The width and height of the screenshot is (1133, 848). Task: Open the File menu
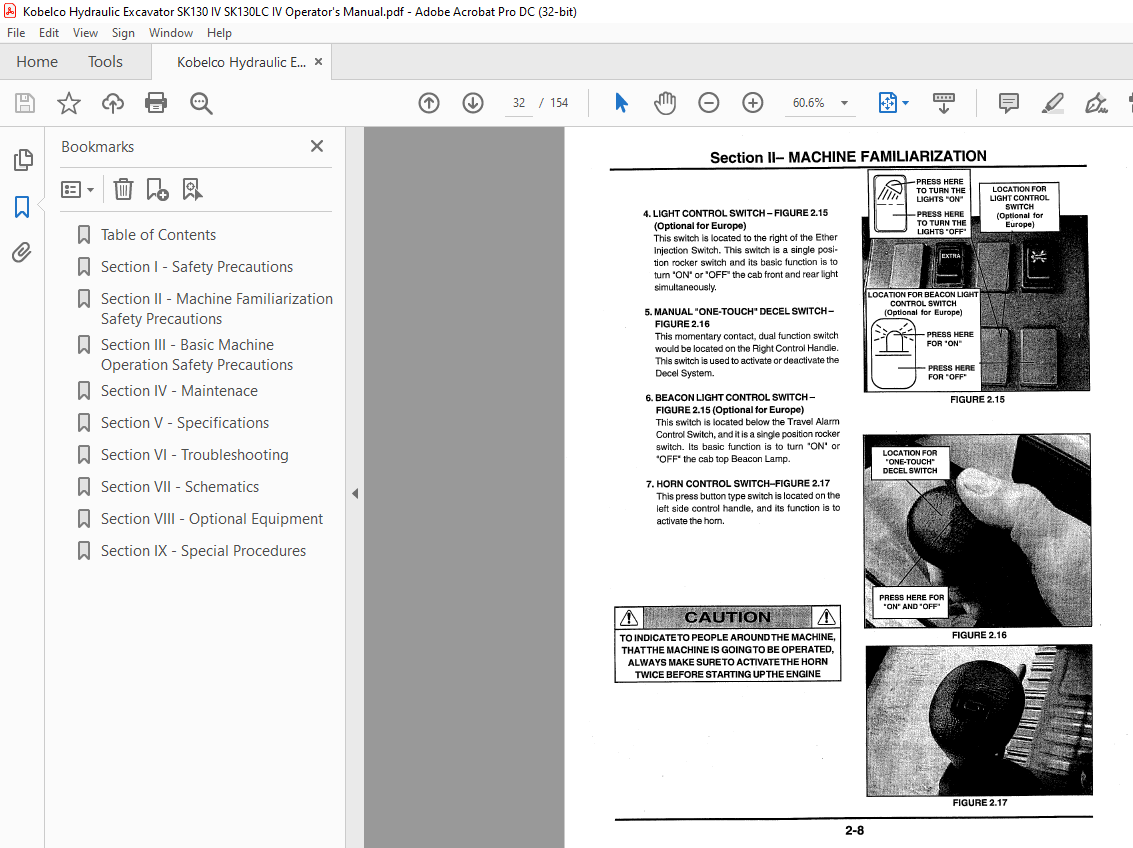click(x=16, y=33)
